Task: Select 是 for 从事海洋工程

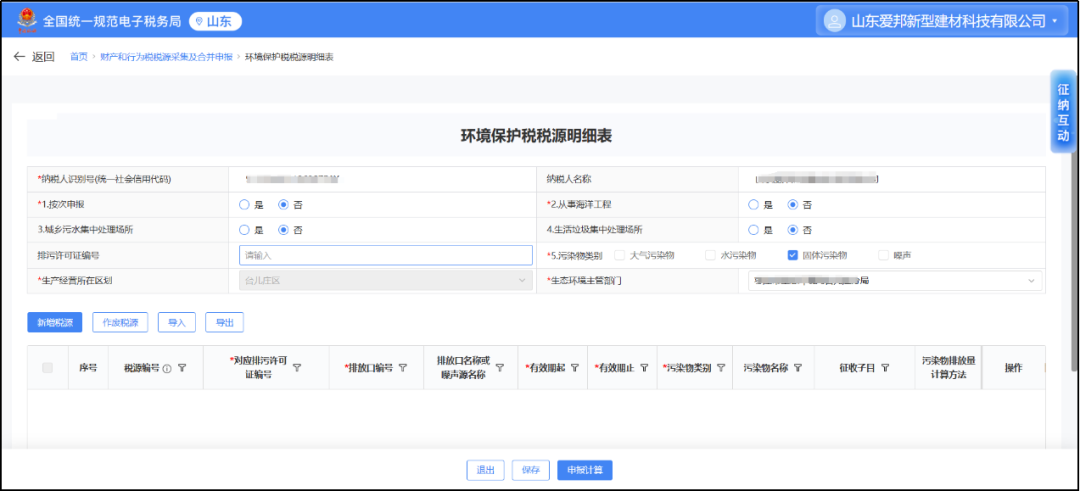Action: [x=753, y=205]
